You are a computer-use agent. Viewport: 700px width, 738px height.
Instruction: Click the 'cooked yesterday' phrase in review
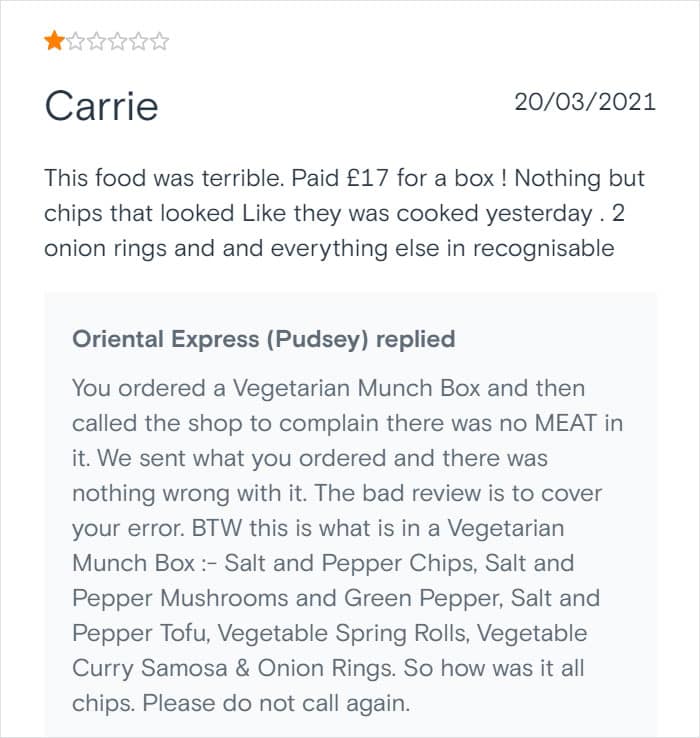[x=494, y=214]
